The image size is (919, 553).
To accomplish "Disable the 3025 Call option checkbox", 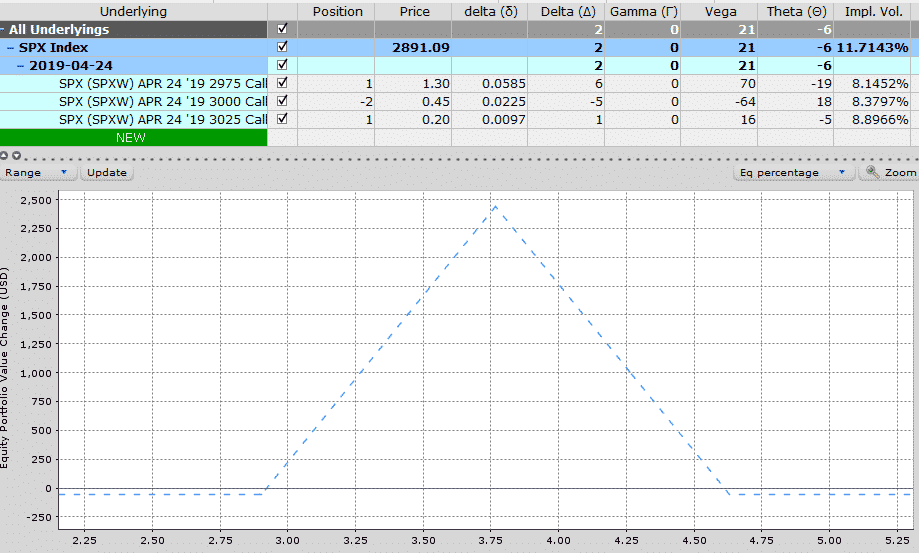I will [x=282, y=119].
